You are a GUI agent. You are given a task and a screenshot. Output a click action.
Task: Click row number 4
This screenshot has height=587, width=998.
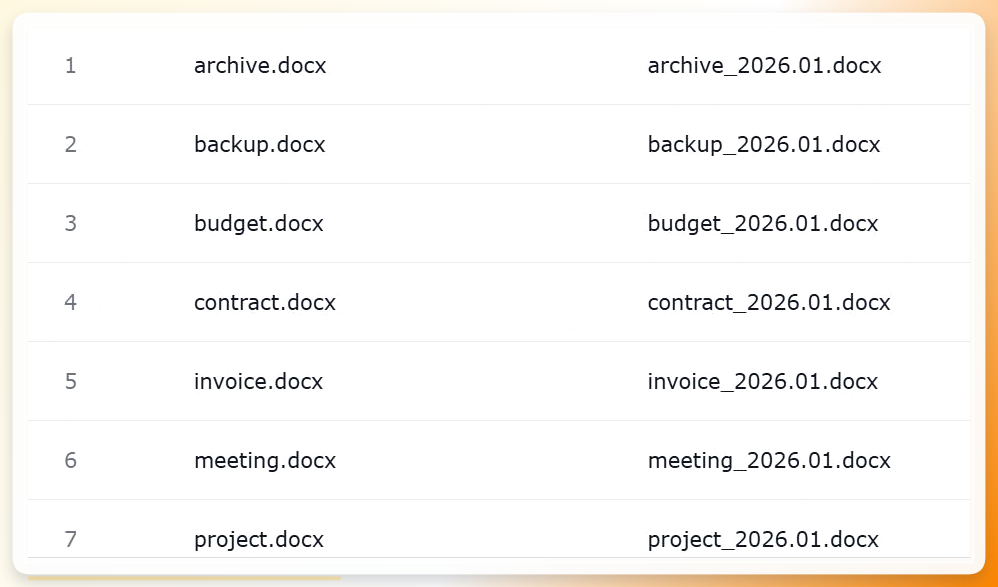[x=71, y=302]
